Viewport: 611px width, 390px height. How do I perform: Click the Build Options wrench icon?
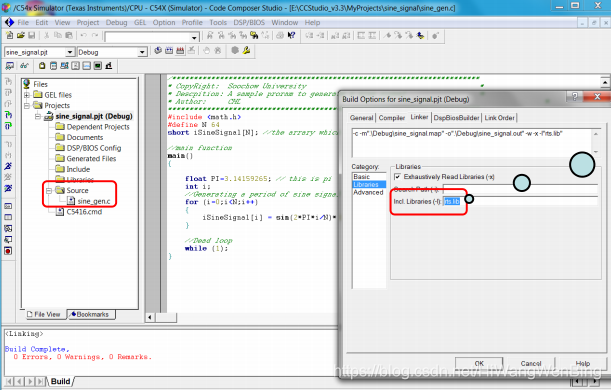click(x=246, y=50)
